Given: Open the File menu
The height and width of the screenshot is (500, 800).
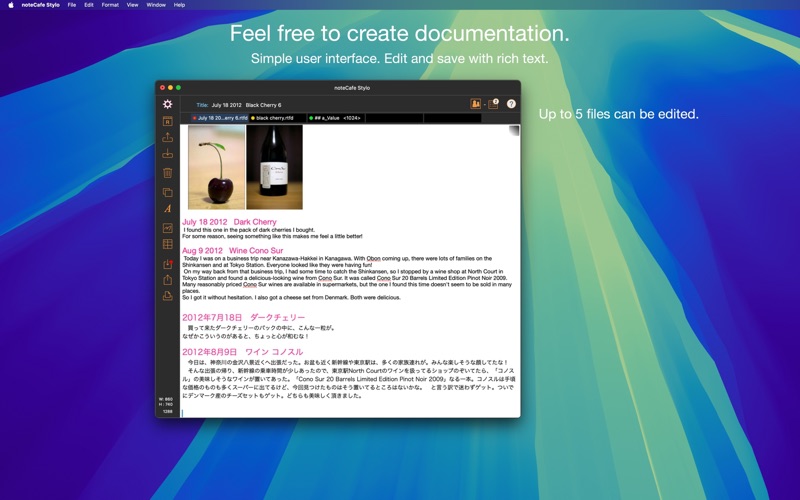Looking at the screenshot, I should coord(72,5).
